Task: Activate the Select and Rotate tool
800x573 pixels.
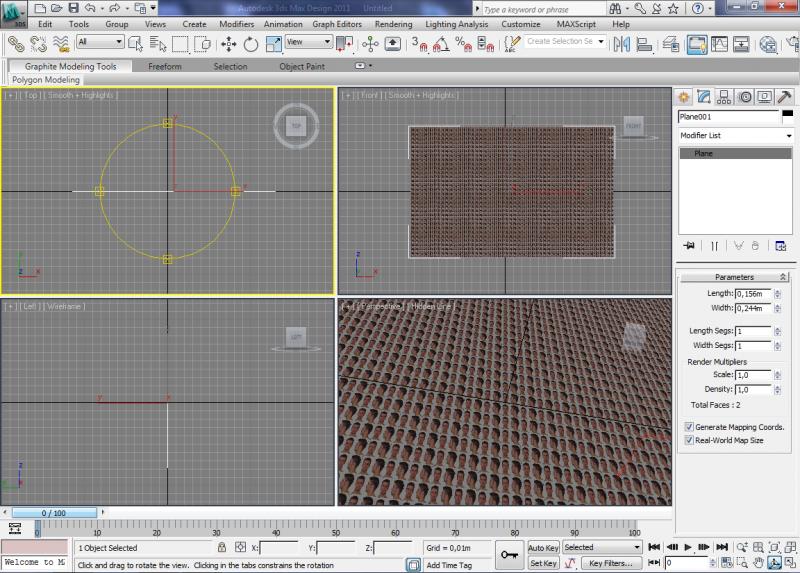Action: coord(250,44)
